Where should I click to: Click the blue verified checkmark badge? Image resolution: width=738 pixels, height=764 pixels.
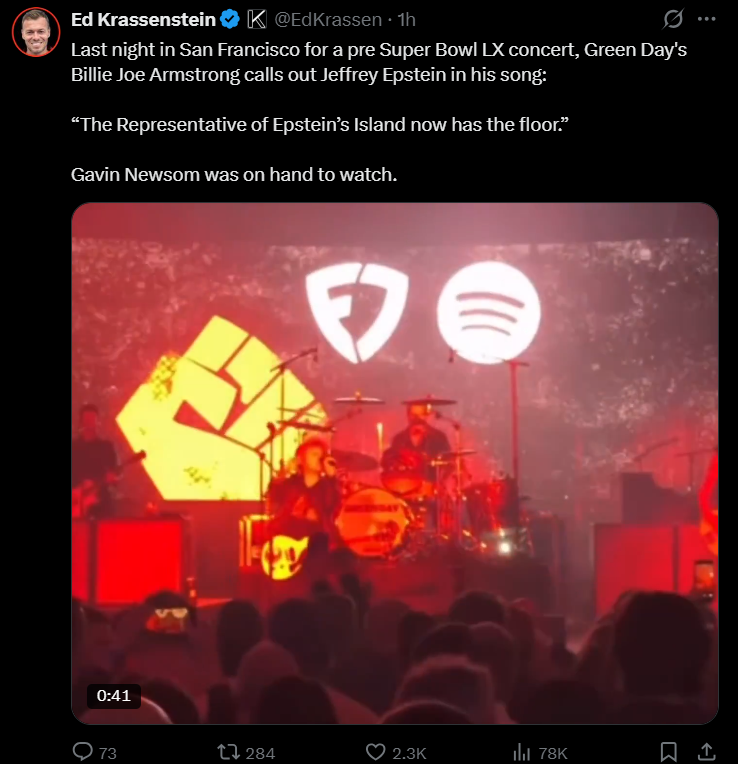click(x=230, y=19)
